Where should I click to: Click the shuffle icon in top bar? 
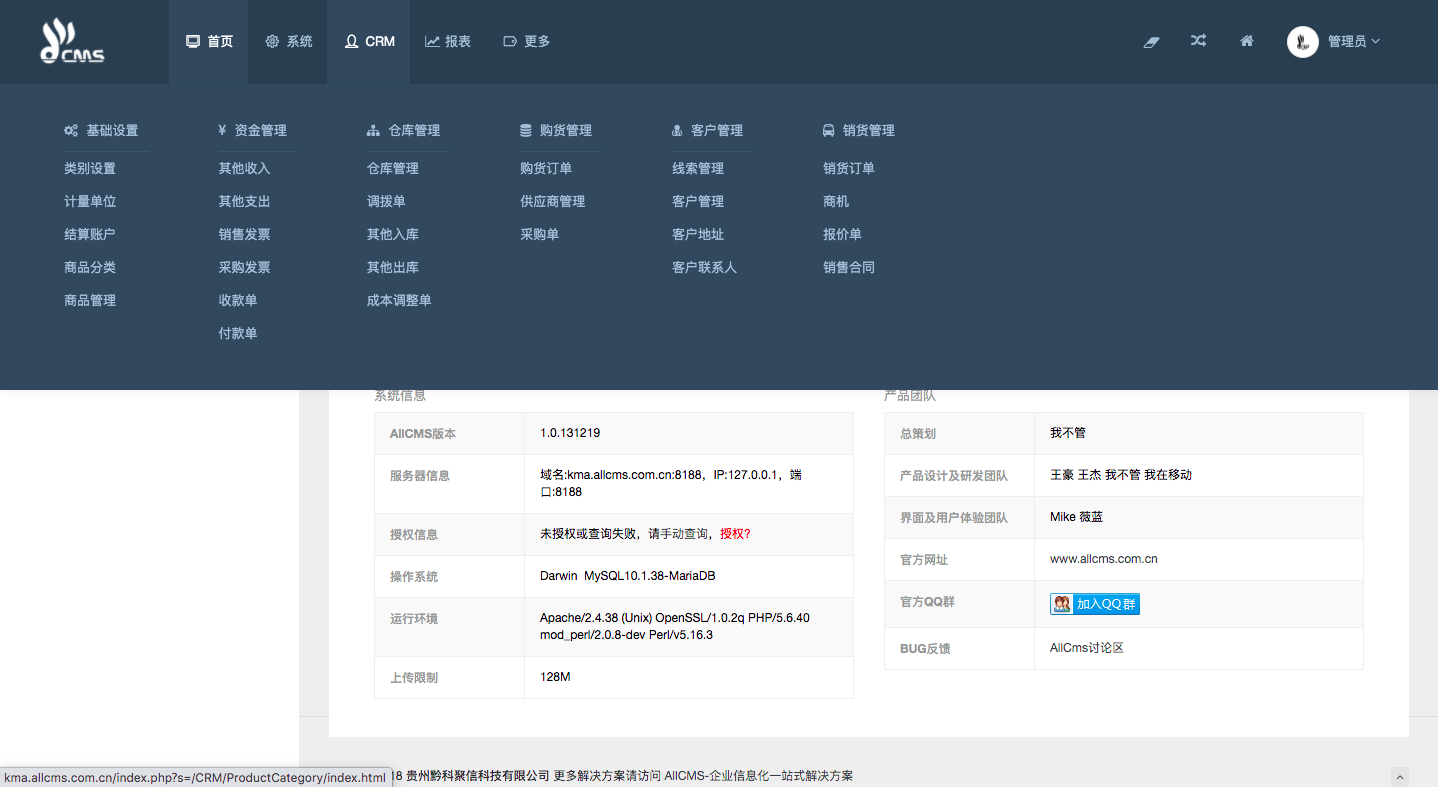[1198, 41]
